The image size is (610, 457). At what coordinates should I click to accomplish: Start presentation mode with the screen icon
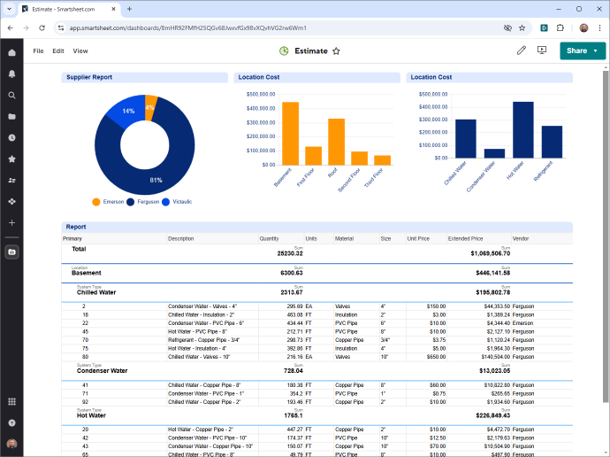coord(542,50)
